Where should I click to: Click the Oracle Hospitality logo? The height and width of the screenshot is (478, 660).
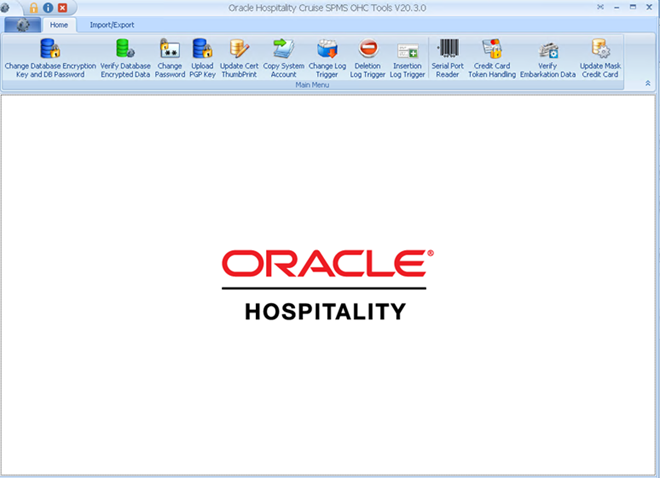pyautogui.click(x=327, y=285)
